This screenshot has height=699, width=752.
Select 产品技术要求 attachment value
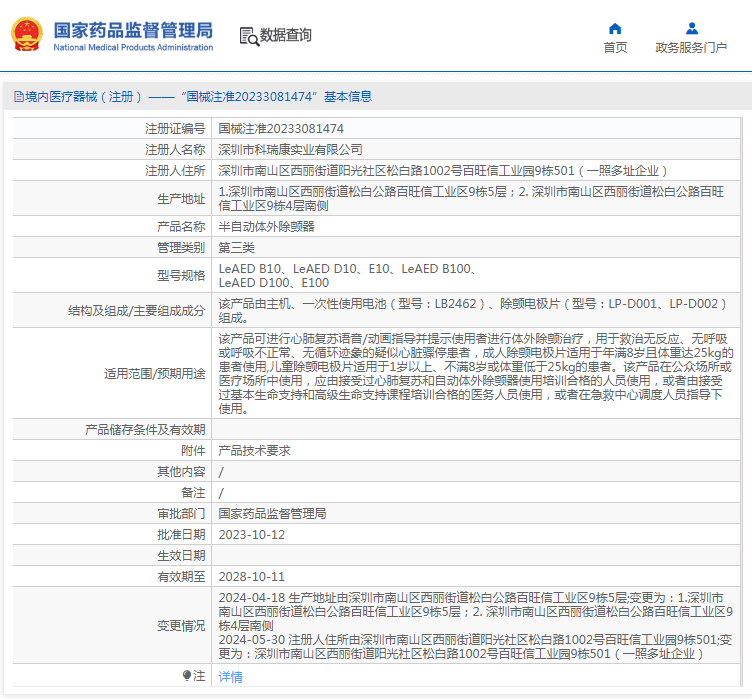[x=254, y=450]
